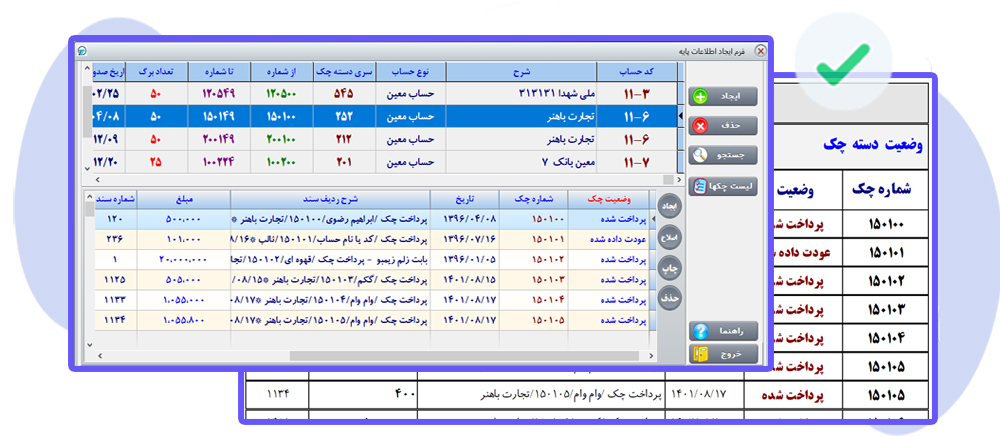Click check series cell ۲۱۲
The image size is (1000, 436).
tap(345, 139)
